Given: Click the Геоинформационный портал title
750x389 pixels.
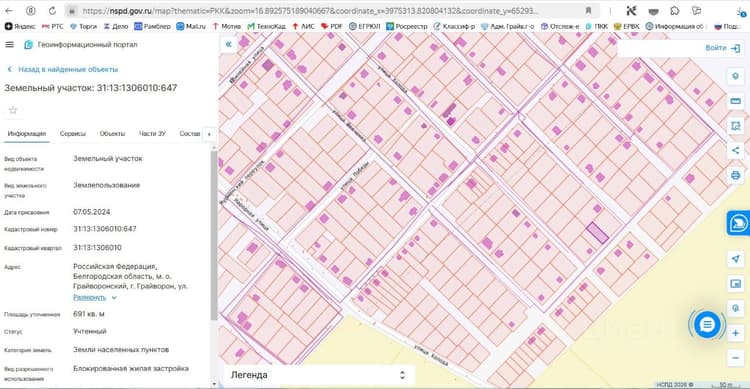Looking at the screenshot, I should 88,44.
